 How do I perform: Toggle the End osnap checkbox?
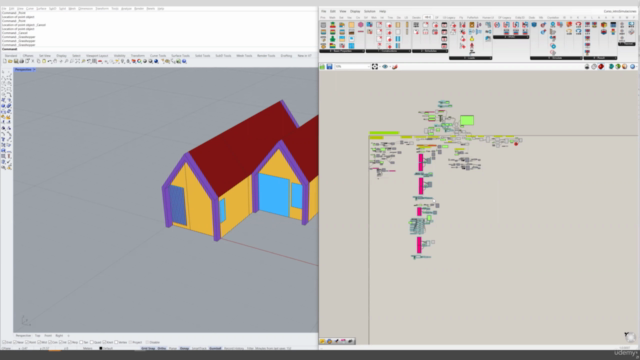pyautogui.click(x=4, y=342)
